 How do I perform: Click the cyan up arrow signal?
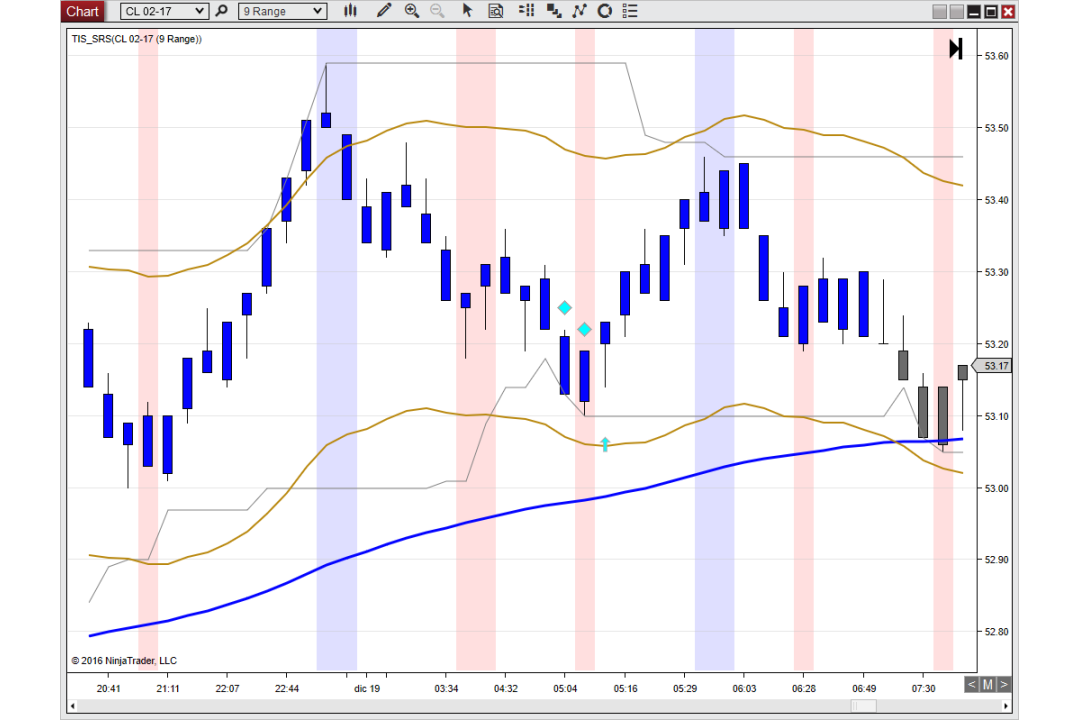[x=605, y=444]
